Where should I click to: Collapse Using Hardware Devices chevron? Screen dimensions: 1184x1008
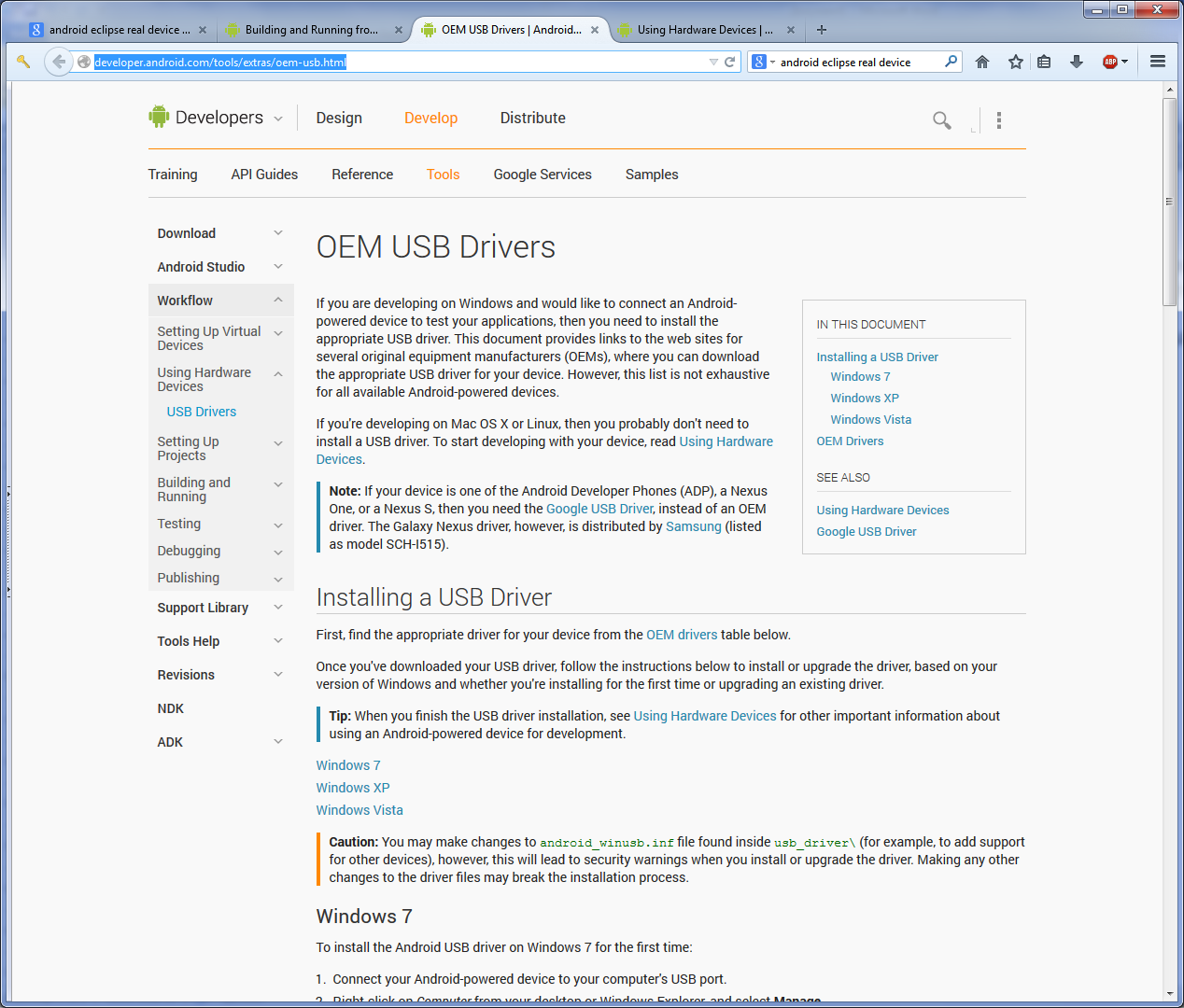pos(278,373)
